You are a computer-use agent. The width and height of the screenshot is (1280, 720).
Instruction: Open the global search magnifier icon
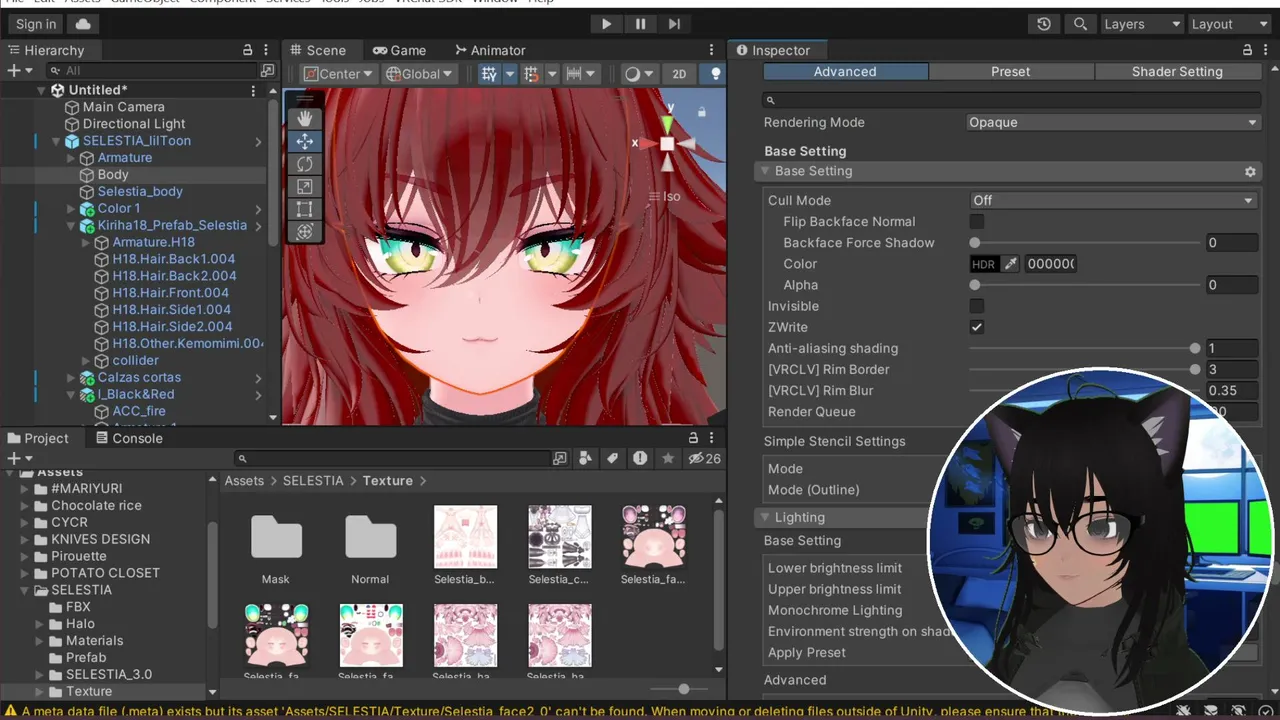[x=1080, y=24]
